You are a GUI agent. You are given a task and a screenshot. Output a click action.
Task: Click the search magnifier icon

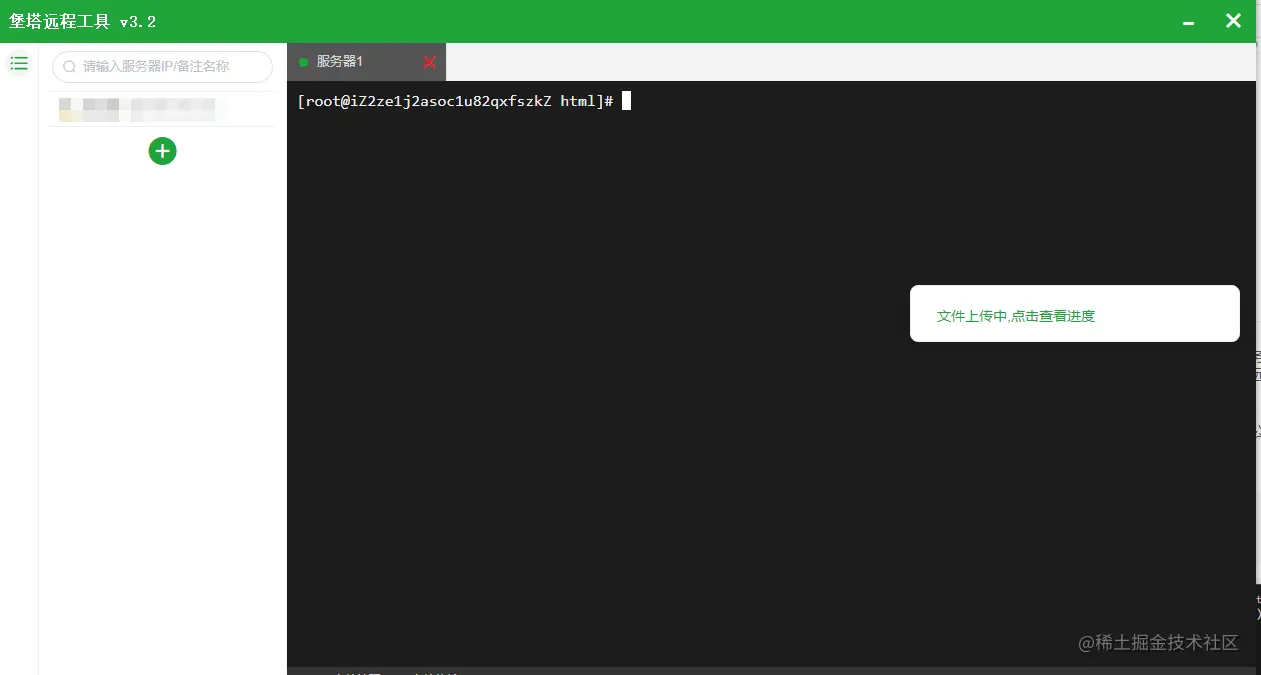pos(70,67)
